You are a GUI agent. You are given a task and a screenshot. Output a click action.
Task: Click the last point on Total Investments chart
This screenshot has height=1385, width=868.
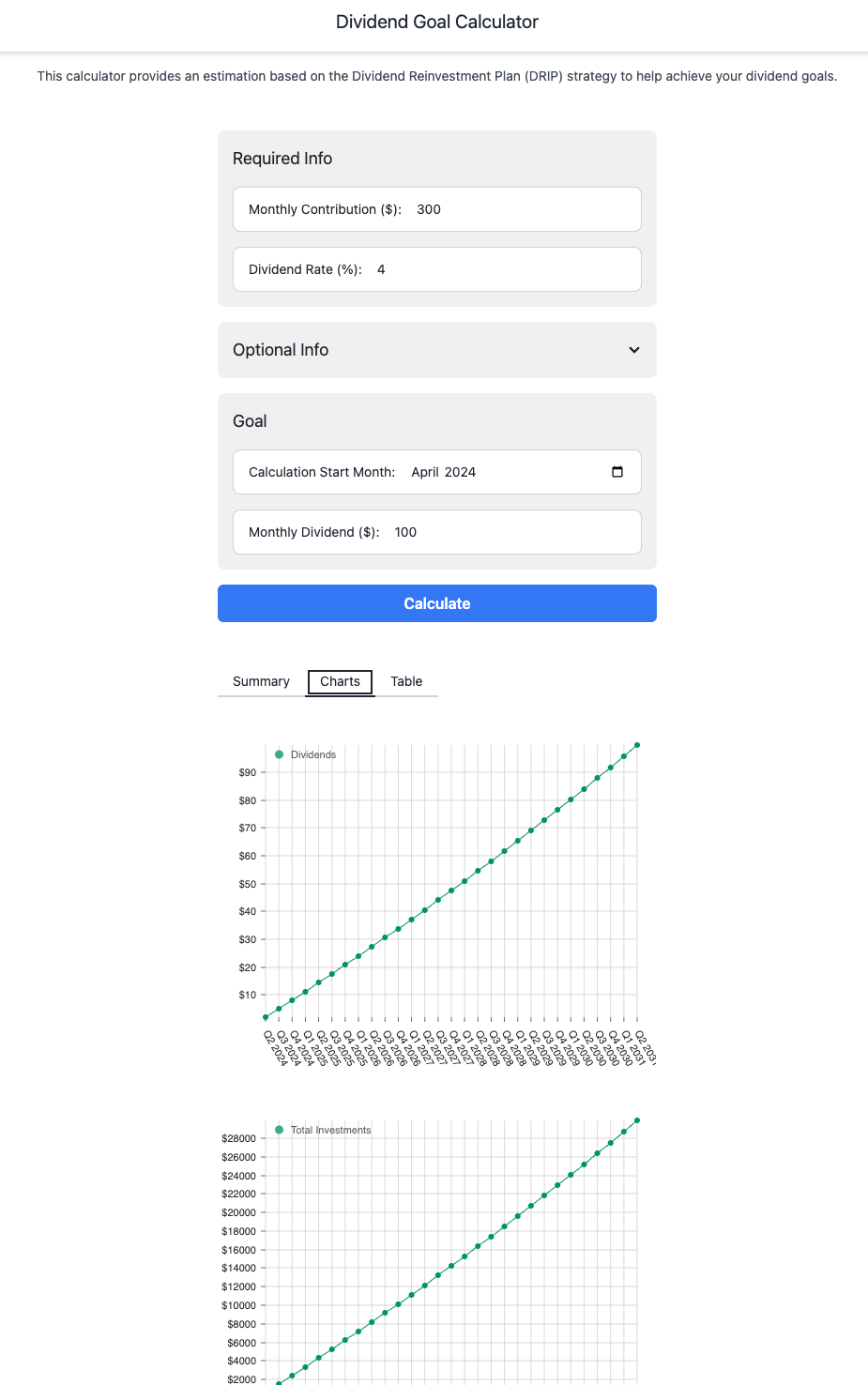637,1120
